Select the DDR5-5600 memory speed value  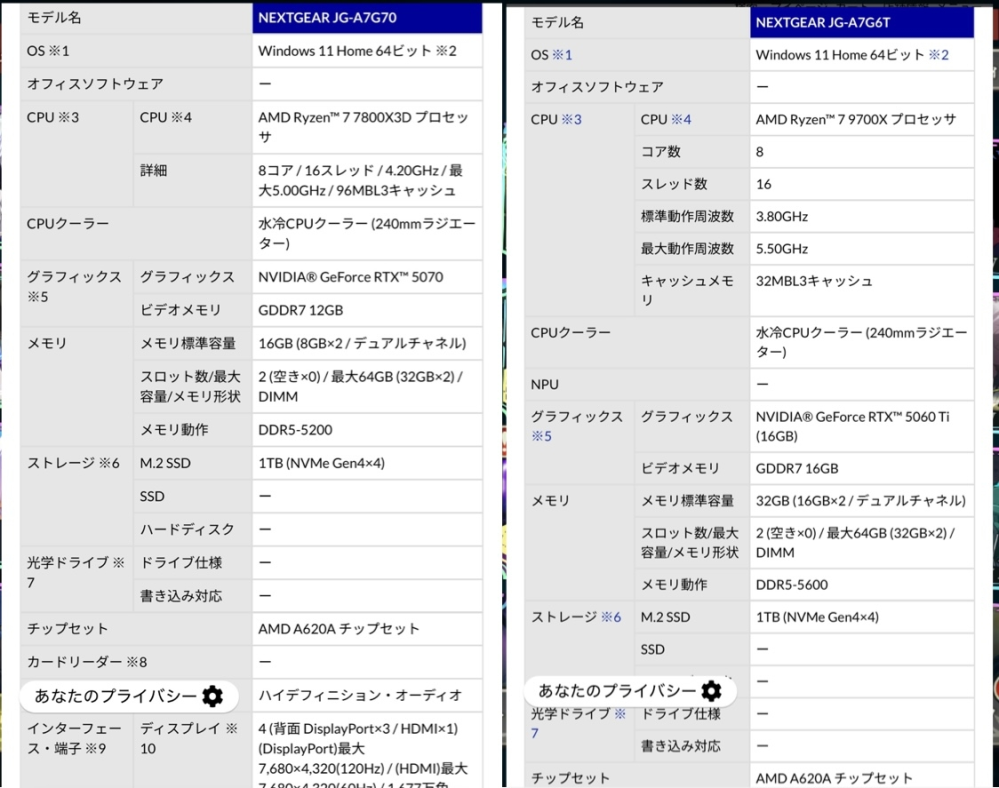pyautogui.click(x=792, y=585)
